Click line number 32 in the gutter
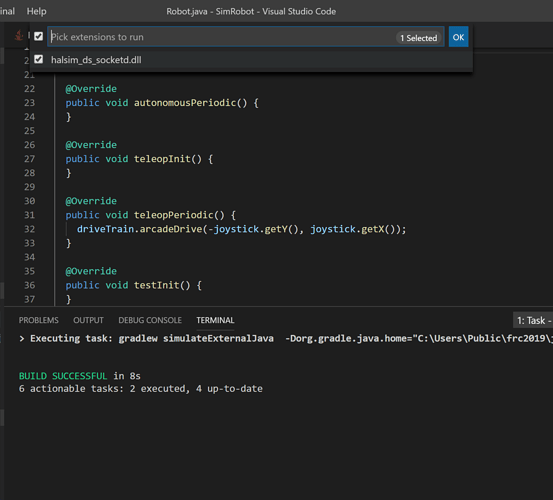553x500 pixels. 30,229
